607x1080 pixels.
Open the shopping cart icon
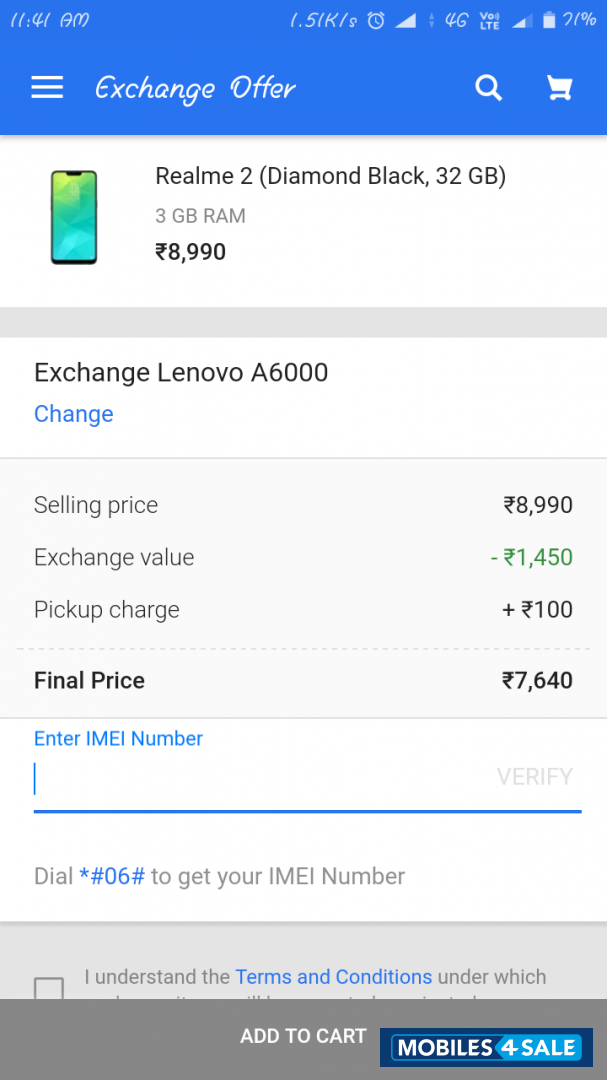tap(559, 88)
